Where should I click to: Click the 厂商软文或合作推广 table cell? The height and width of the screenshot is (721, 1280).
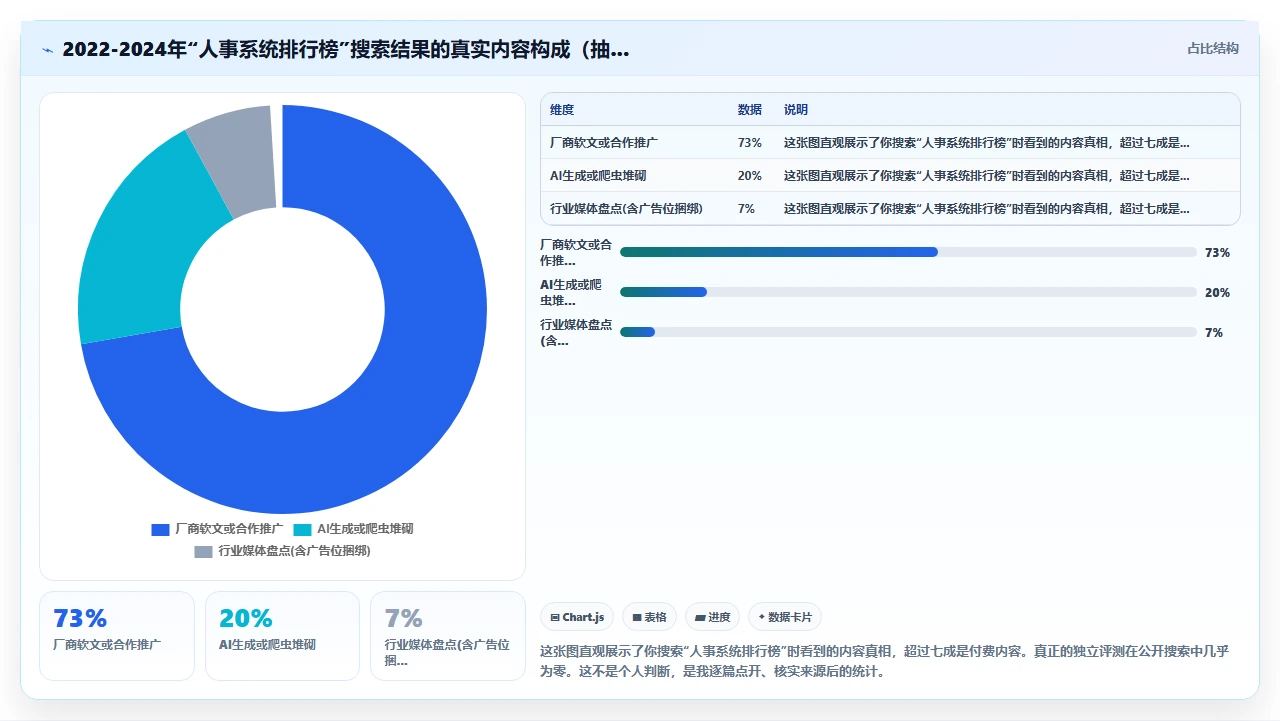tap(603, 143)
